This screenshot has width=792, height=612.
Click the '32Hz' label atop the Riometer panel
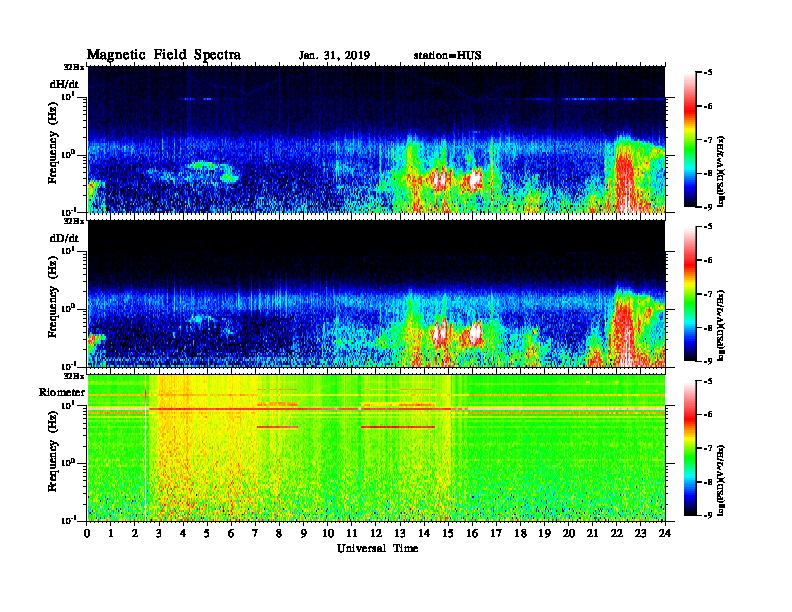click(74, 376)
